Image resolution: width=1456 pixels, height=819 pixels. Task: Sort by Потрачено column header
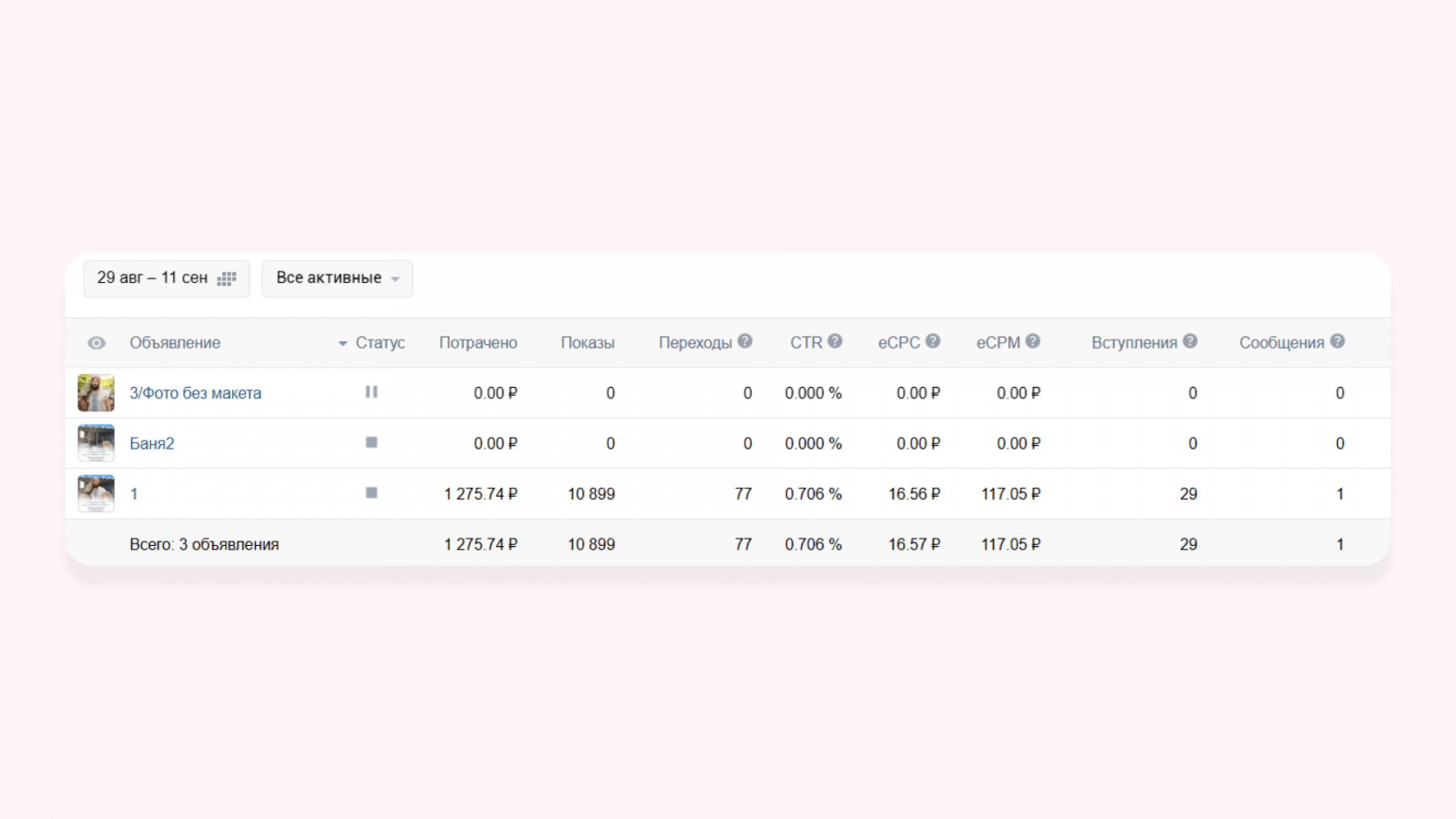478,343
